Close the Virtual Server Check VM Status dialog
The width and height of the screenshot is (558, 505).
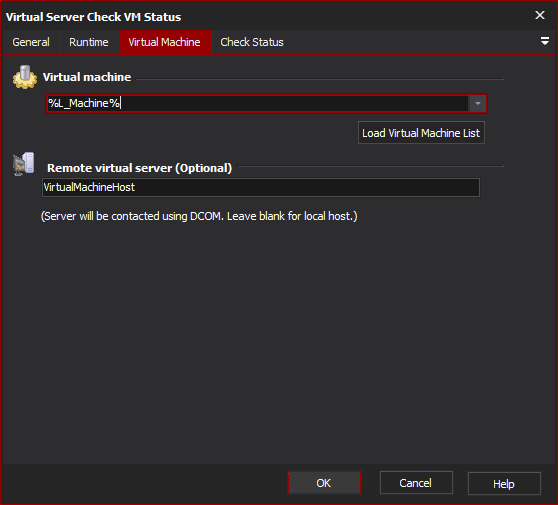click(540, 15)
